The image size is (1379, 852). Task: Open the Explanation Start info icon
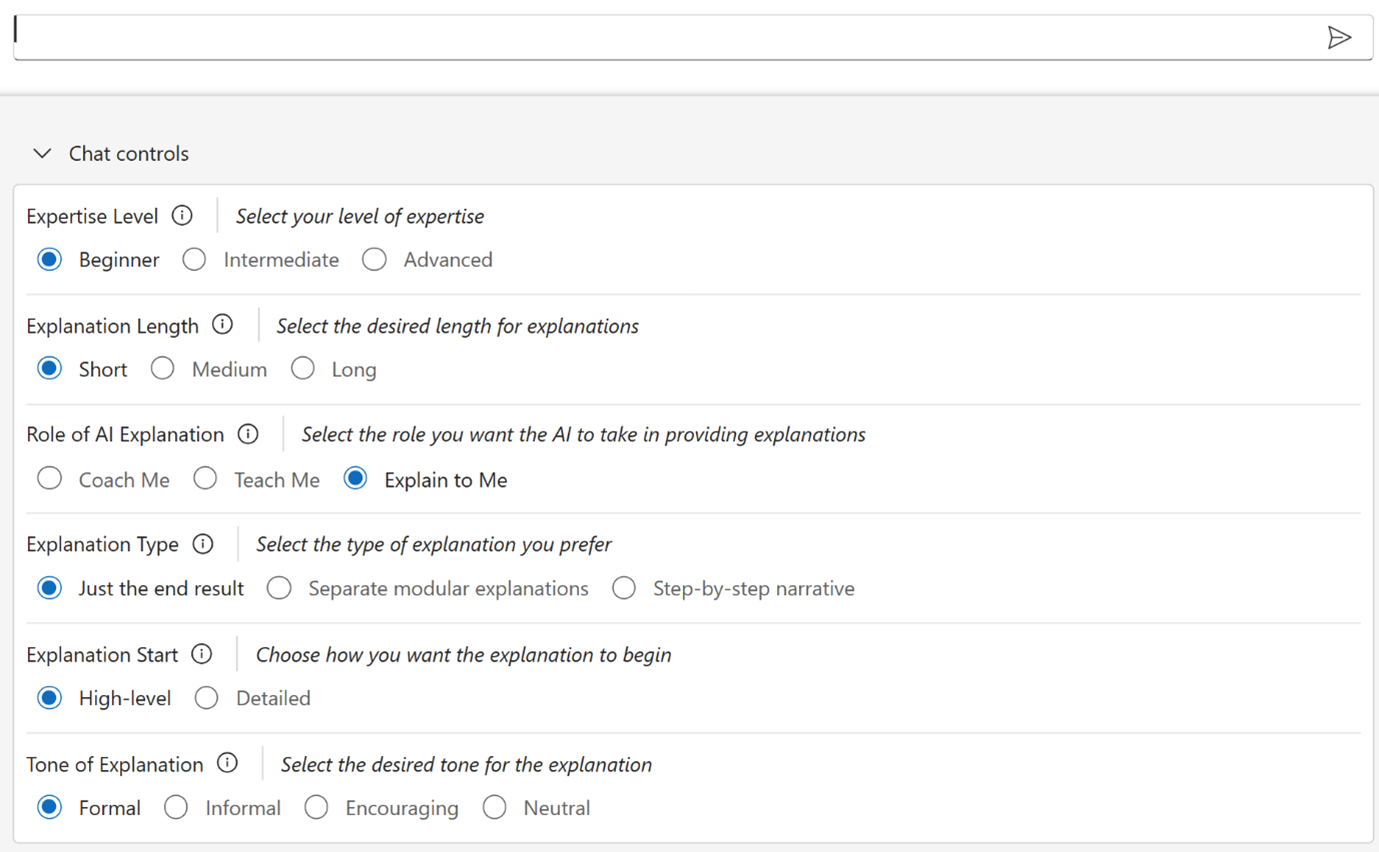(202, 654)
